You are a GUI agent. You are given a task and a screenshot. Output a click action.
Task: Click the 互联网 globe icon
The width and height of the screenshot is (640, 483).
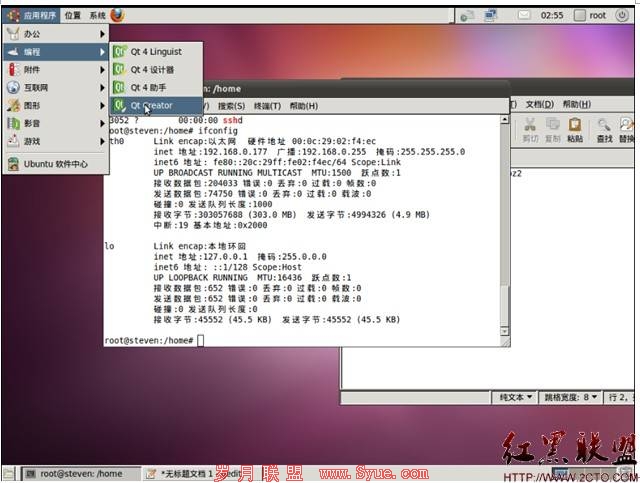pyautogui.click(x=13, y=87)
